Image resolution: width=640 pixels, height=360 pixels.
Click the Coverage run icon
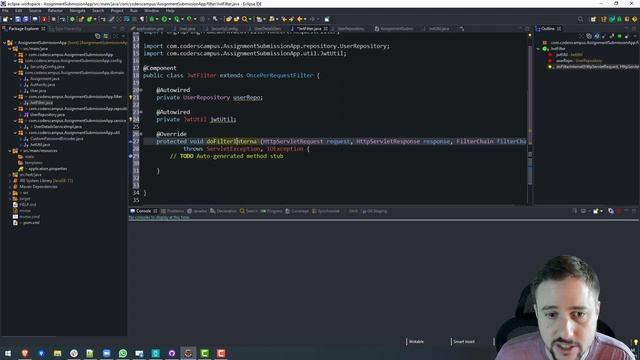177,19
